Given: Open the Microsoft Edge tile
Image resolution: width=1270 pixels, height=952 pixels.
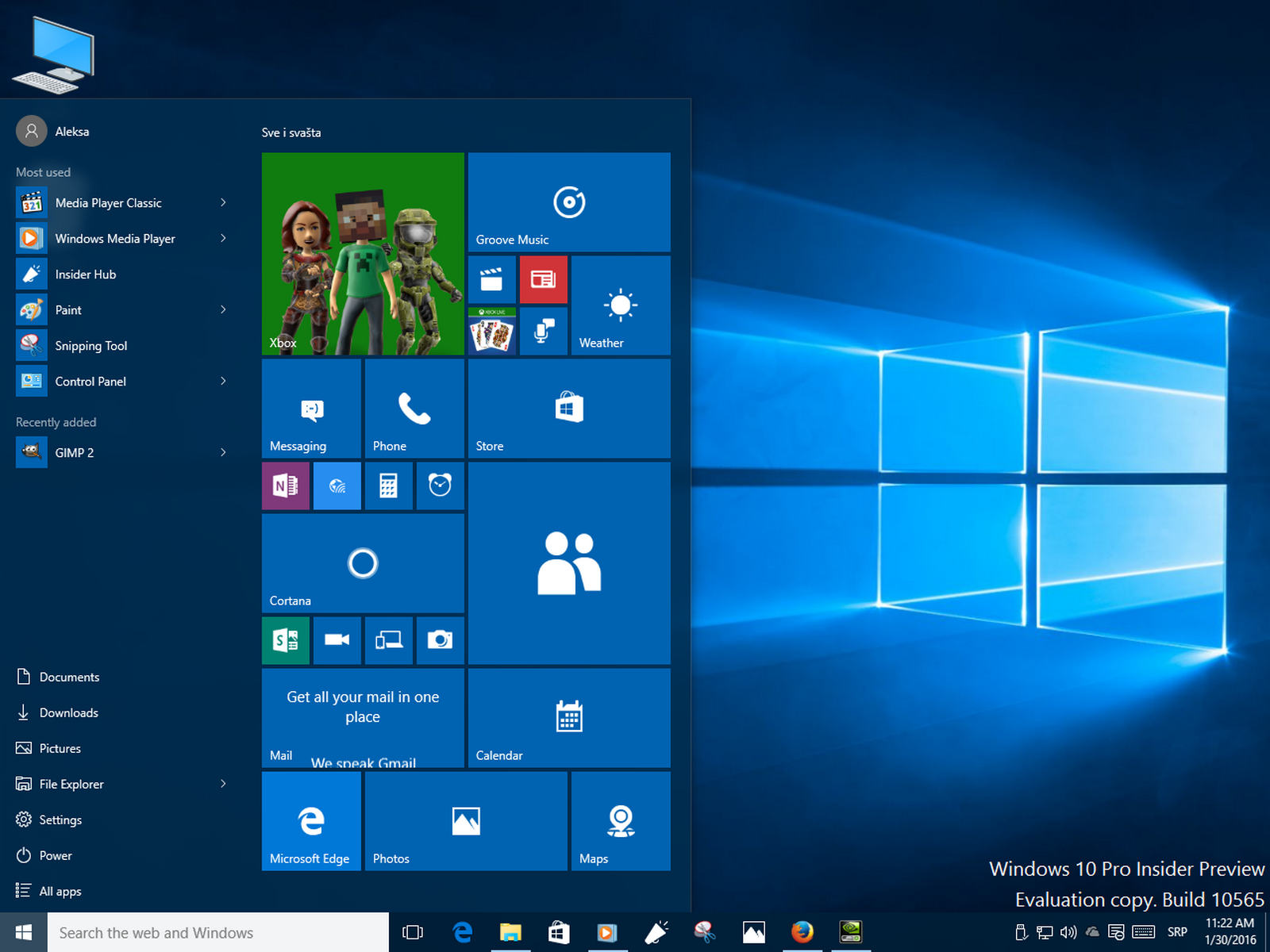Looking at the screenshot, I should [310, 821].
